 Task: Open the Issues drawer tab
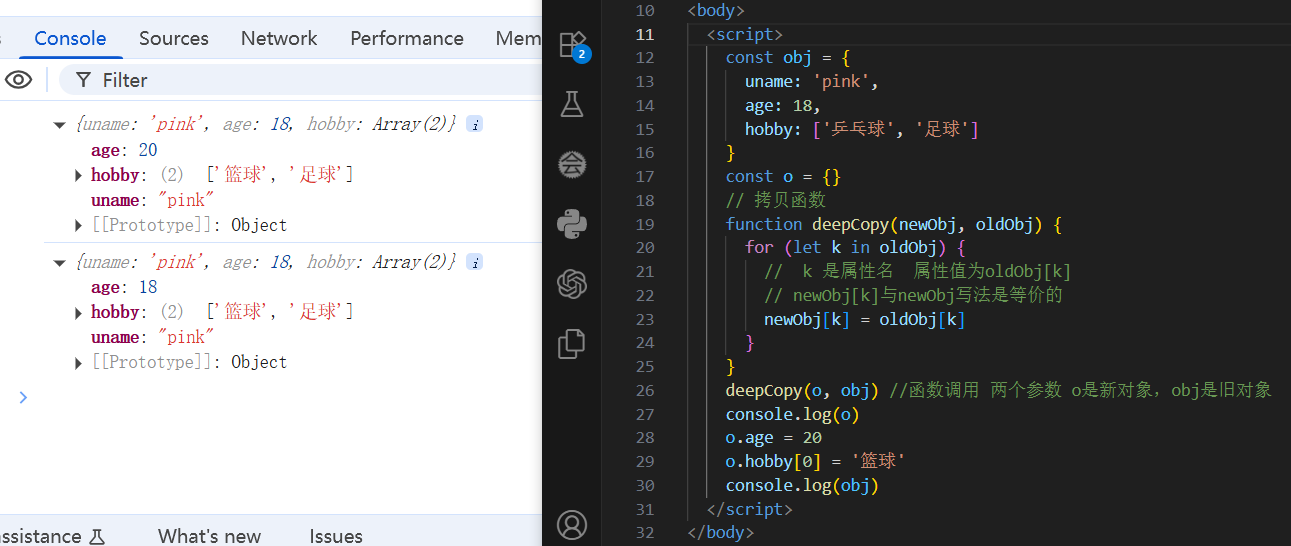tap(336, 536)
